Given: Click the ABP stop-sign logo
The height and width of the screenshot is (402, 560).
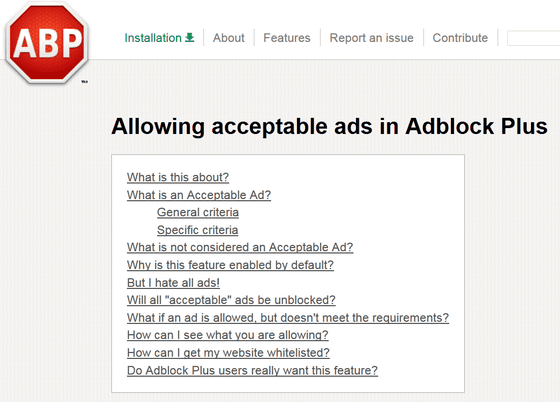Looking at the screenshot, I should pyautogui.click(x=47, y=43).
